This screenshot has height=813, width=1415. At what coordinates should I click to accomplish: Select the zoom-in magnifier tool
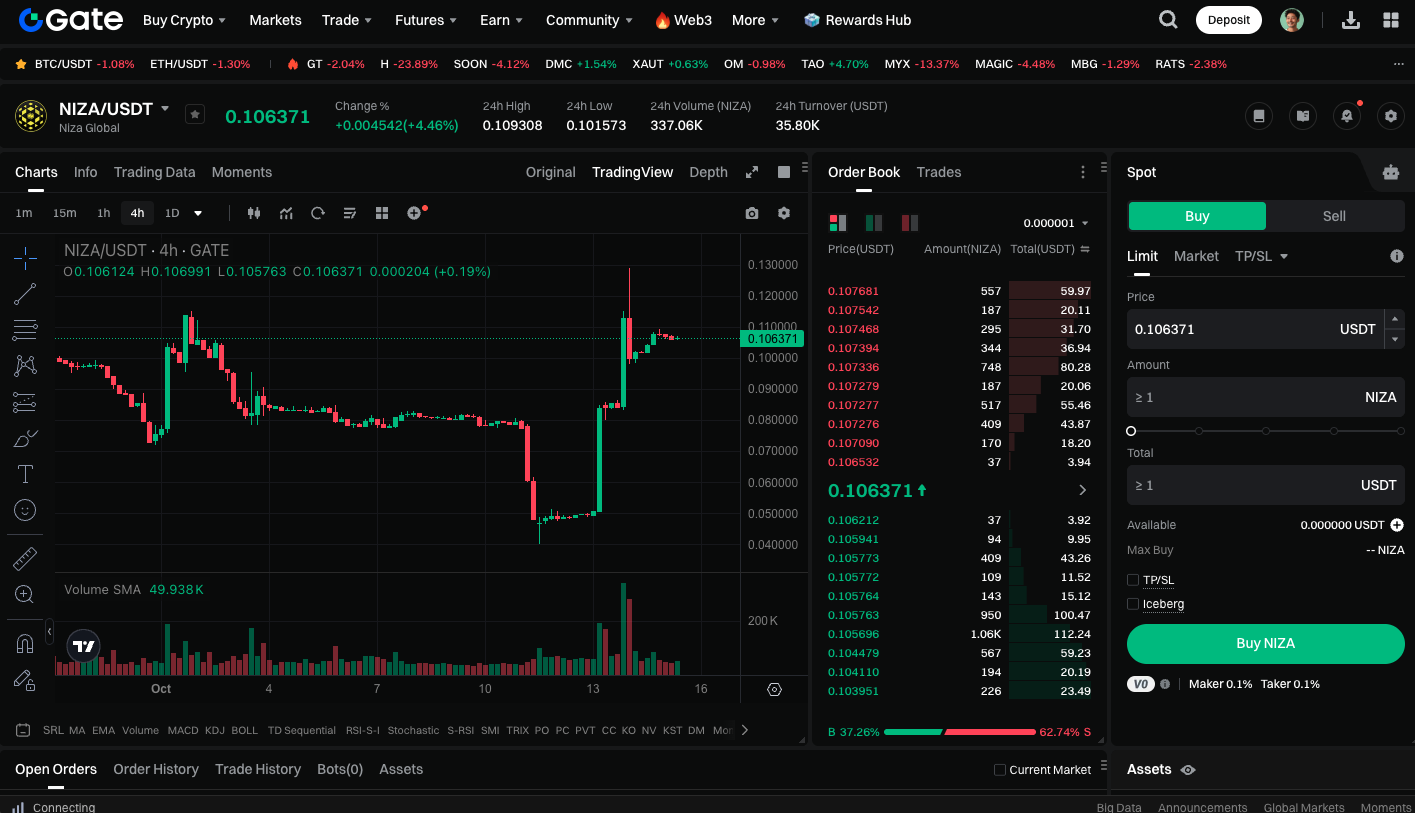coord(25,595)
